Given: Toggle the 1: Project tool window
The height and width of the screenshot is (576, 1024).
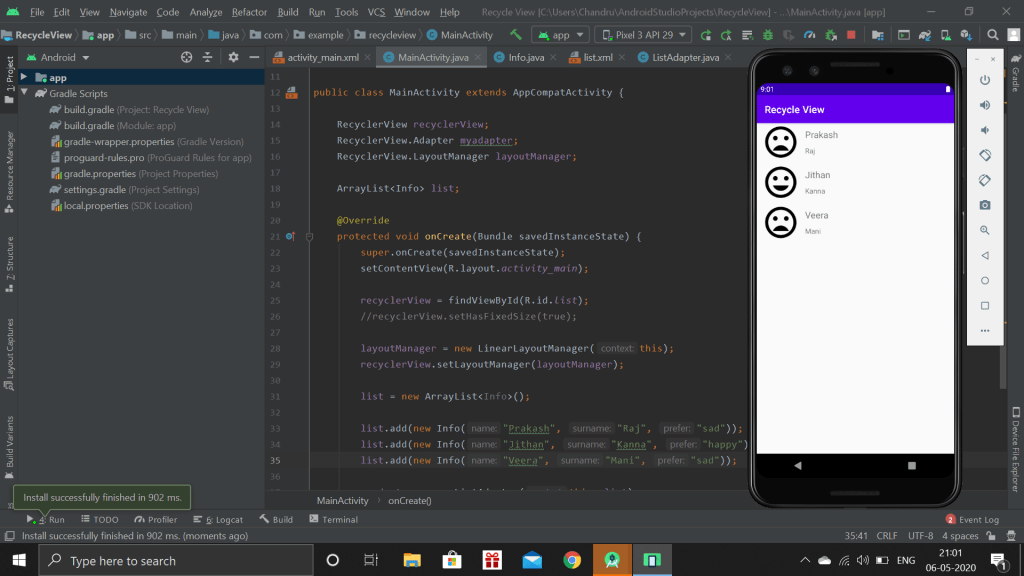Looking at the screenshot, I should [x=9, y=73].
